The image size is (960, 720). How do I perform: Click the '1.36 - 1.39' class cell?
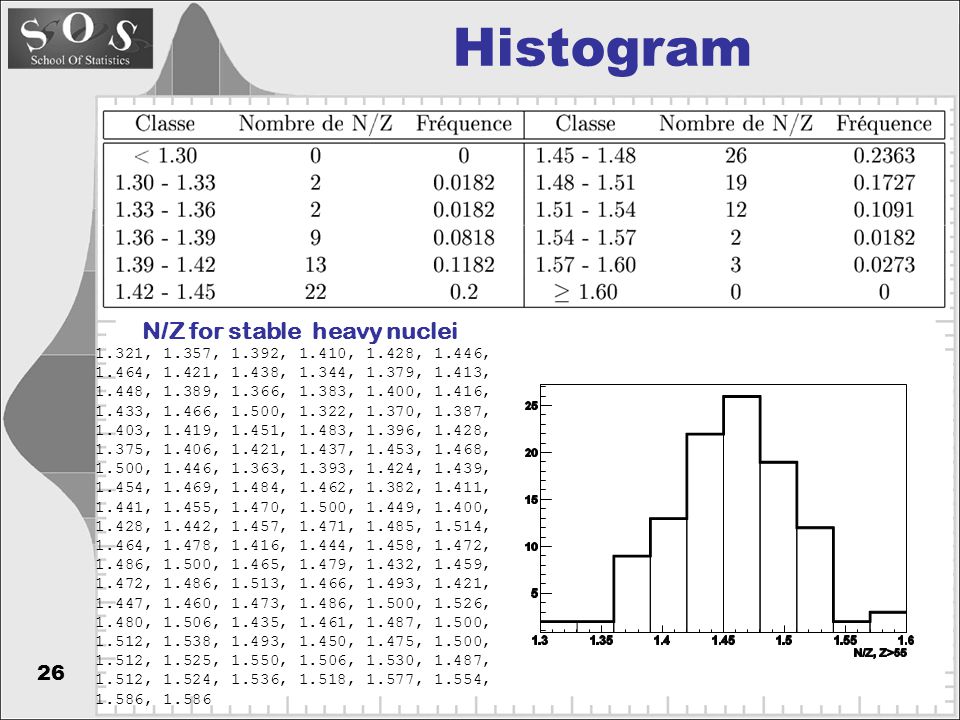tap(165, 238)
